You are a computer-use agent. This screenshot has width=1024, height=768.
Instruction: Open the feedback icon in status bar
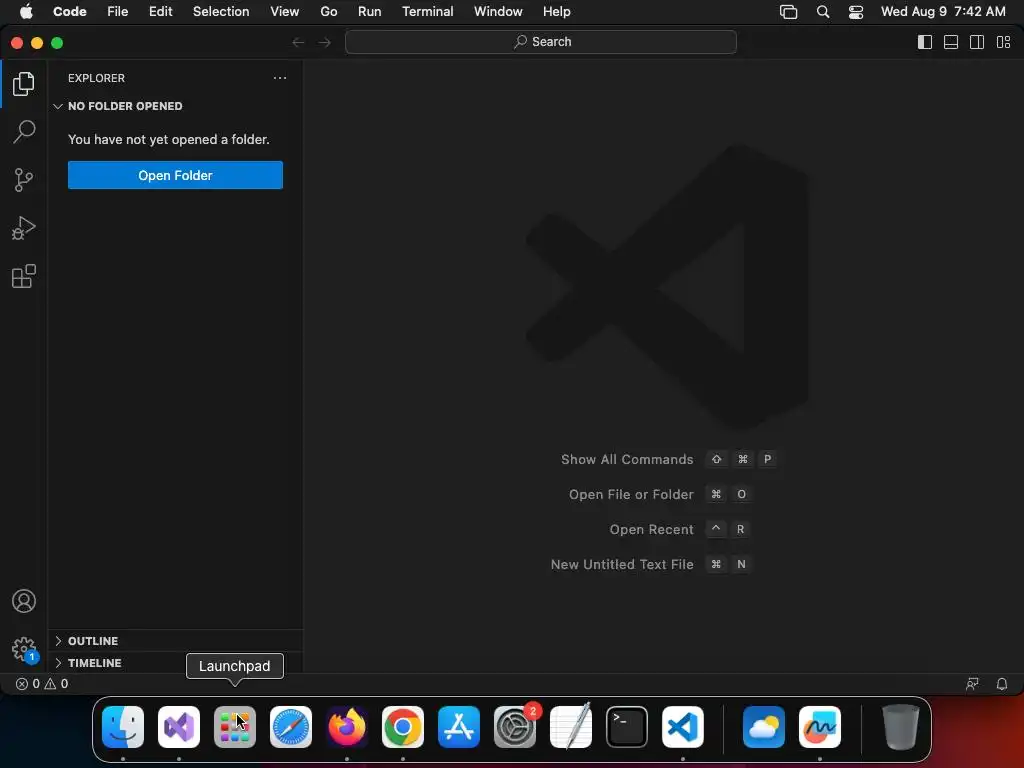[972, 684]
